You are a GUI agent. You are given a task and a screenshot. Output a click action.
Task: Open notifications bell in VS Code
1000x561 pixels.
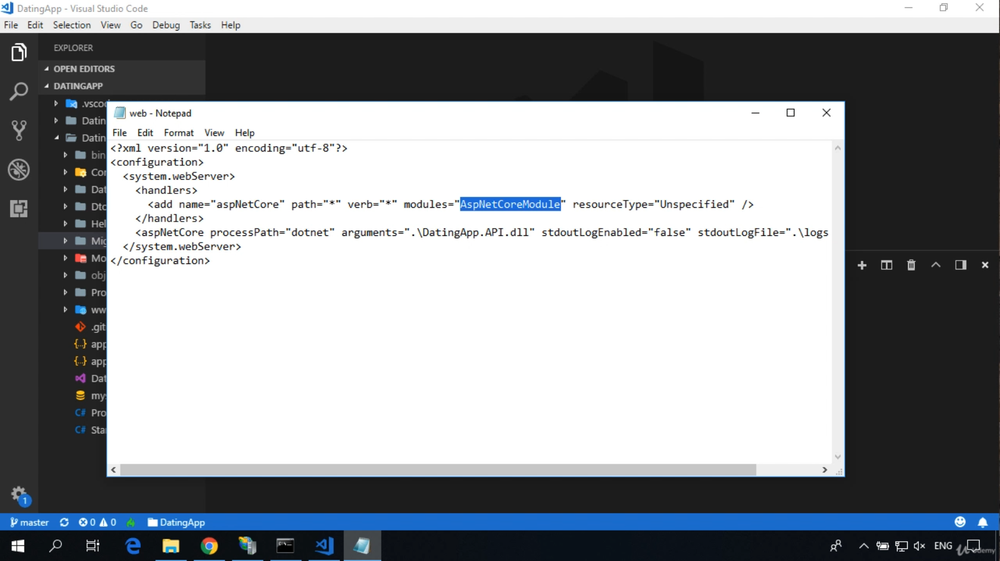983,522
